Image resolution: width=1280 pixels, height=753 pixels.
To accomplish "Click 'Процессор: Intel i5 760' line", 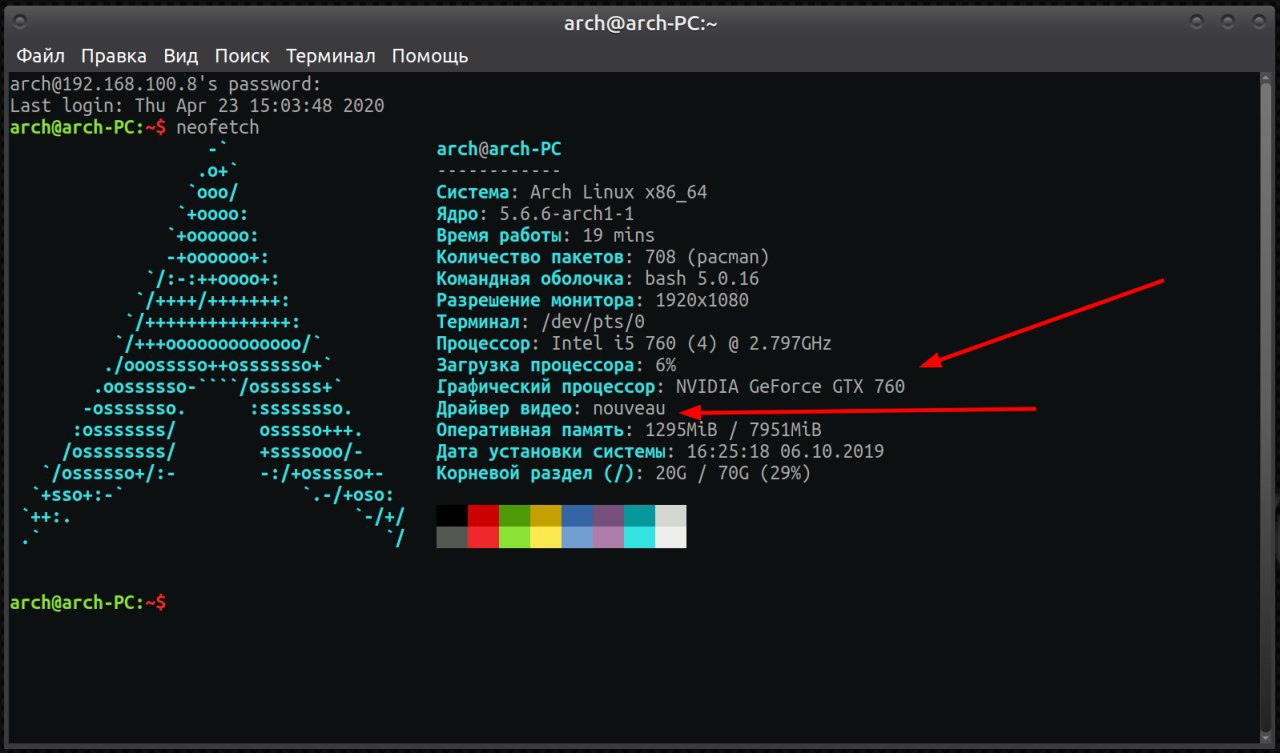I will (634, 344).
